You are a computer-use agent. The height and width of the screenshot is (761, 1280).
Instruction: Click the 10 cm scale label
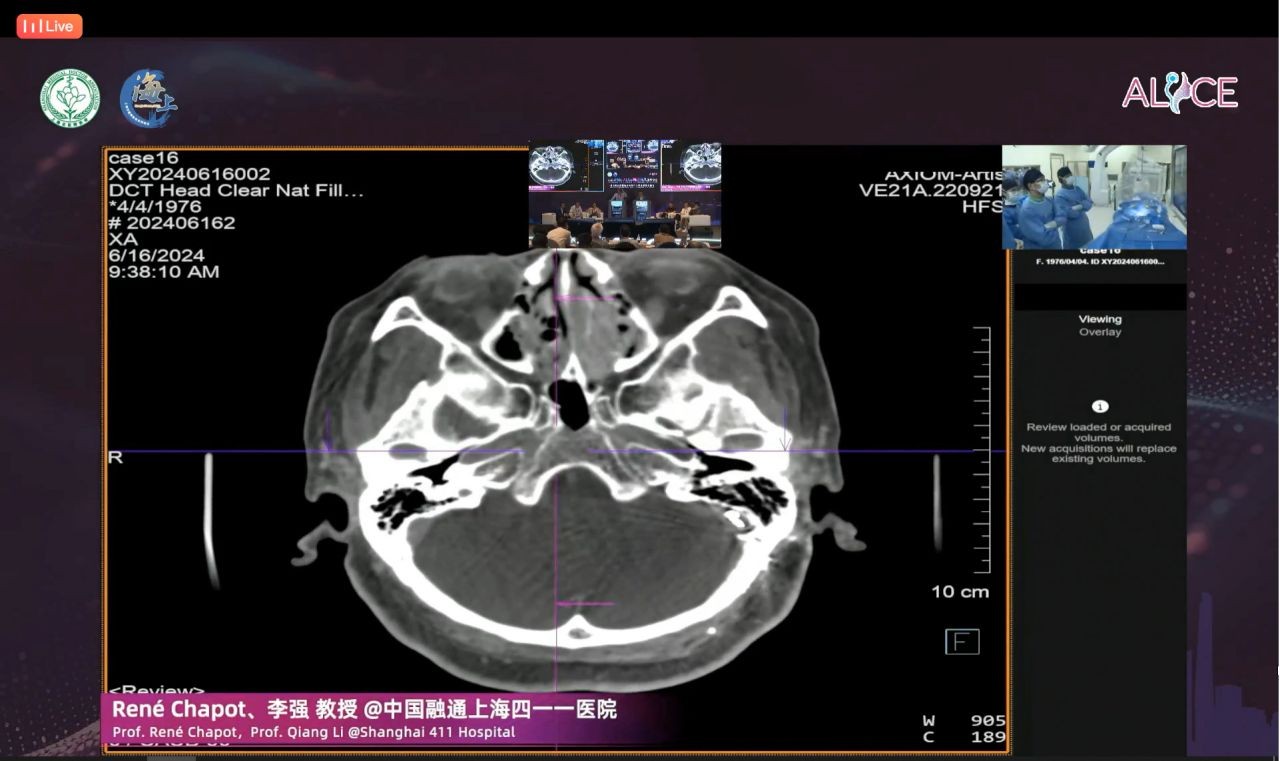(x=960, y=592)
